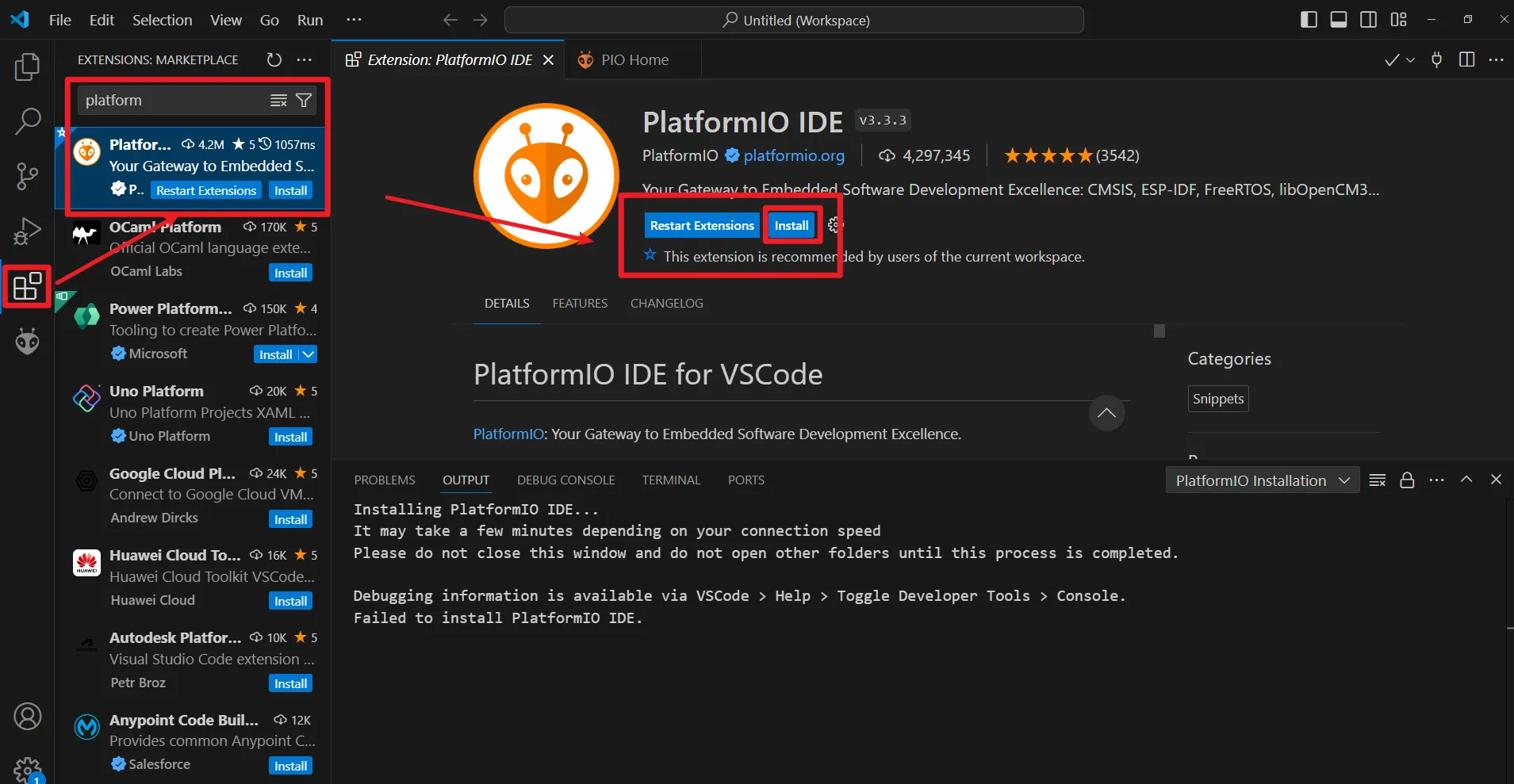Clear extensions search results icon

pyautogui.click(x=278, y=101)
